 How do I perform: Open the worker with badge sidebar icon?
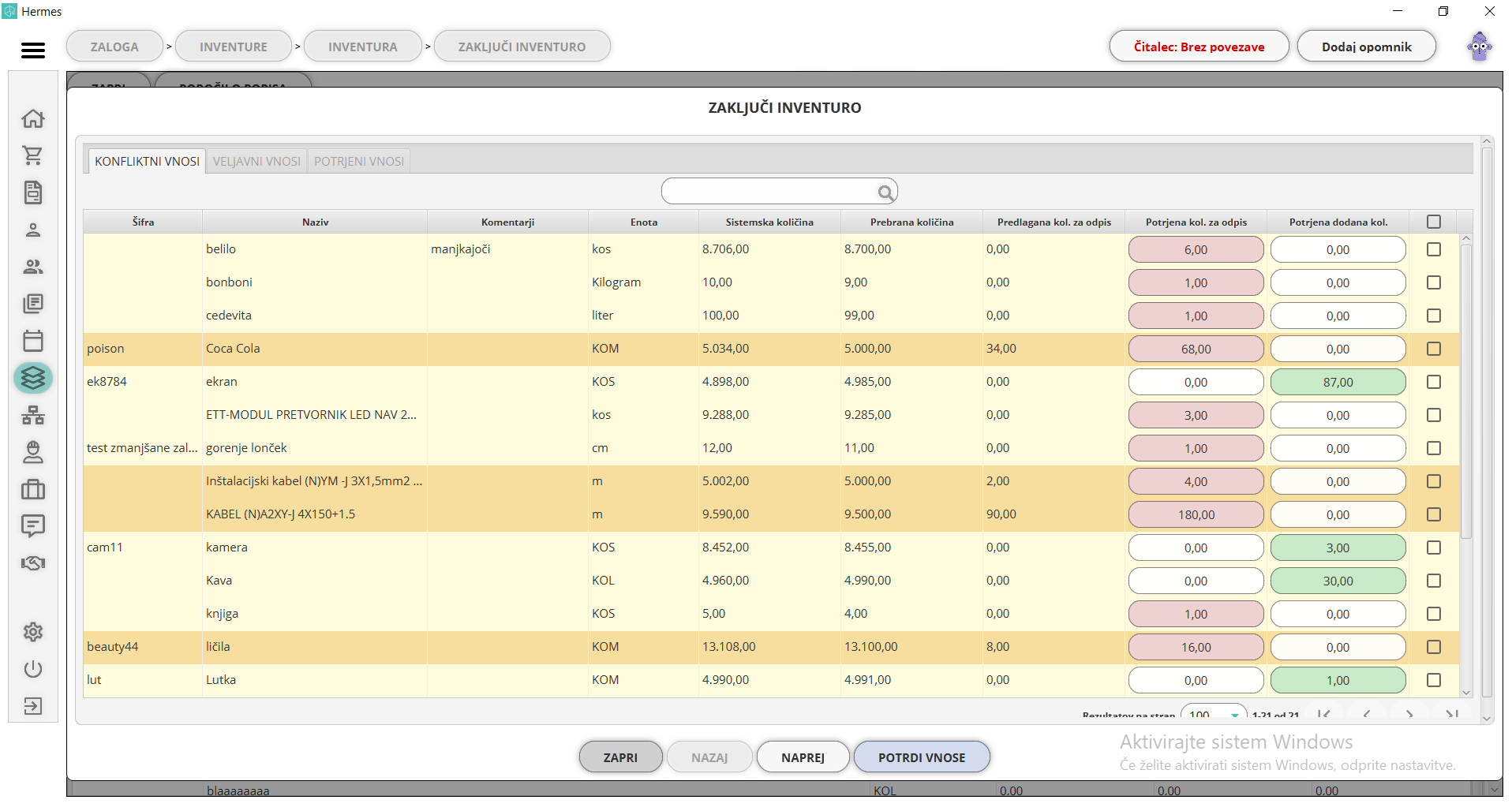click(x=33, y=452)
